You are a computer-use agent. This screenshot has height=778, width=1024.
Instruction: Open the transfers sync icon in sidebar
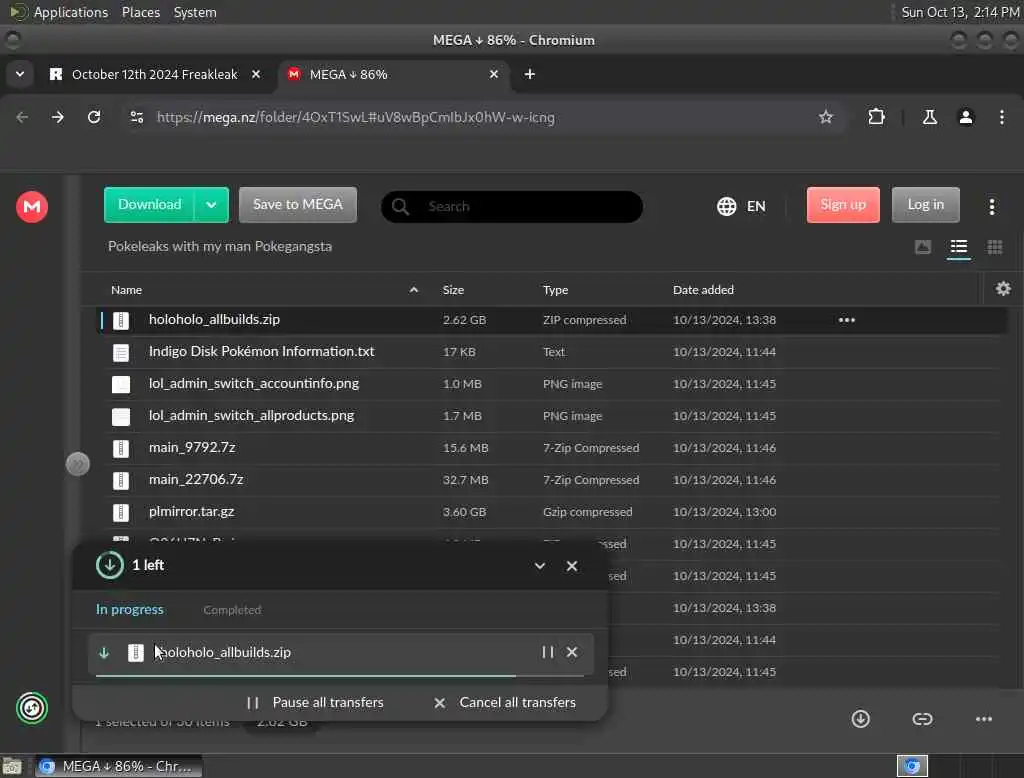tap(31, 707)
